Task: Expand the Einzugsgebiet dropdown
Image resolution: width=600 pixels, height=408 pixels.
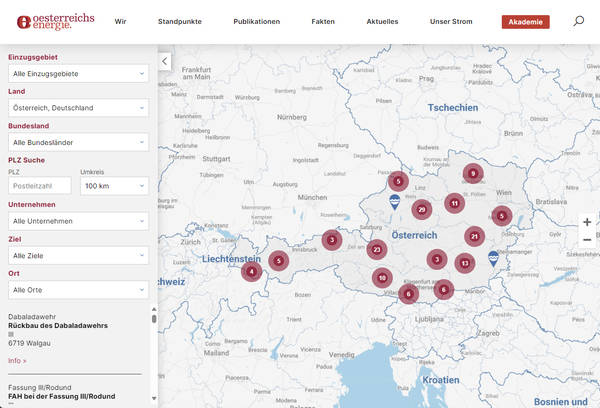Action: click(78, 74)
